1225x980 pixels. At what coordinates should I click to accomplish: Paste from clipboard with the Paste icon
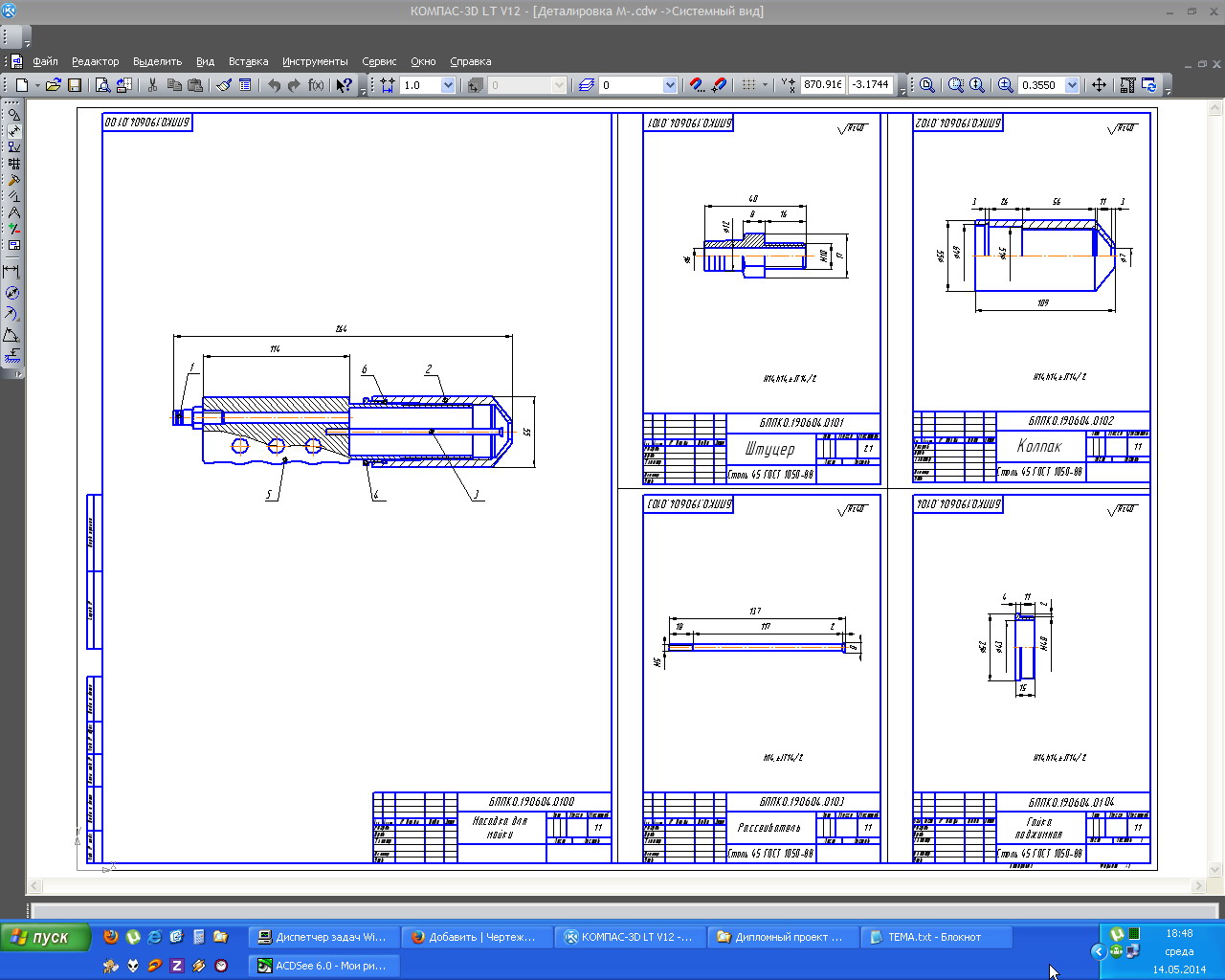pyautogui.click(x=195, y=85)
